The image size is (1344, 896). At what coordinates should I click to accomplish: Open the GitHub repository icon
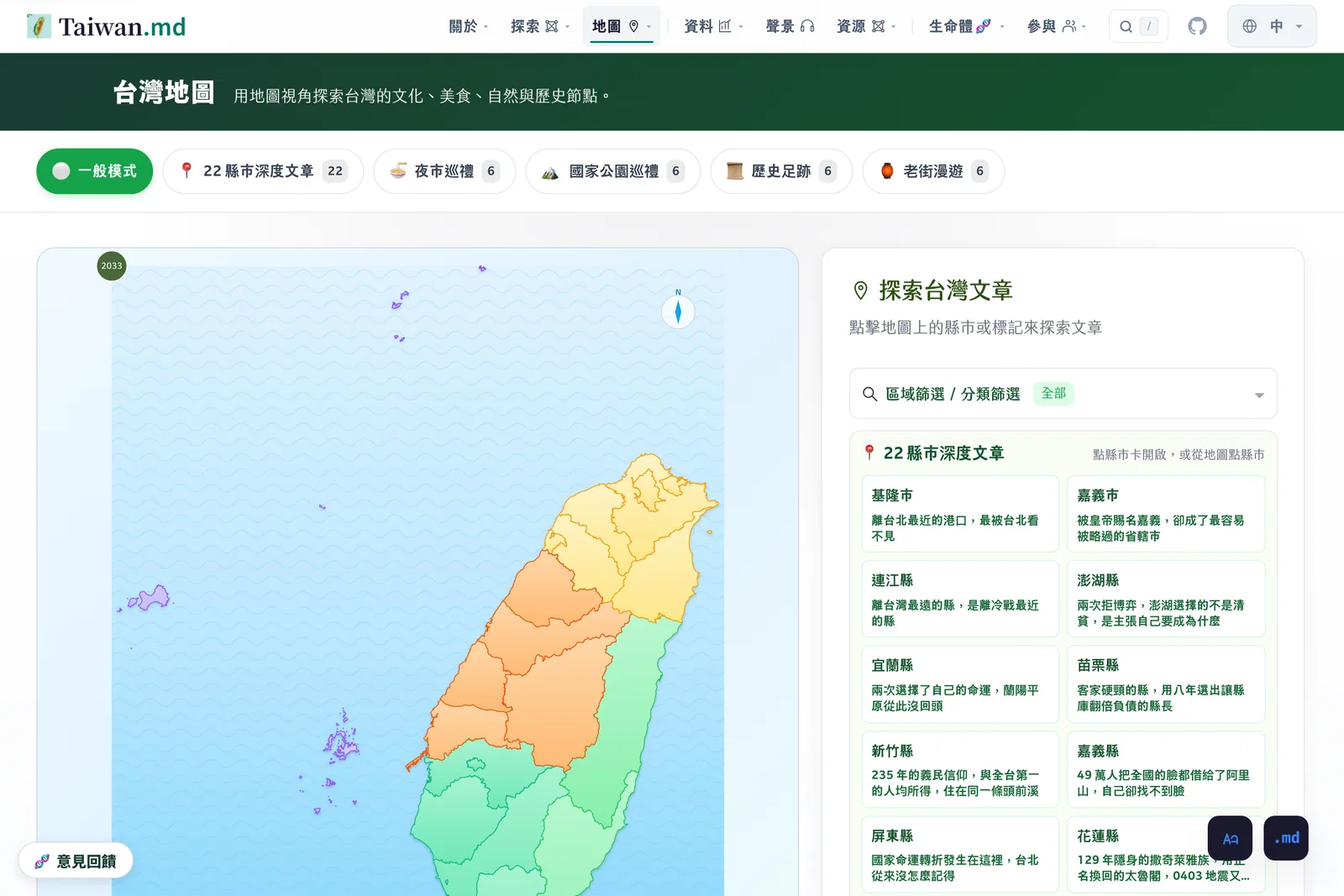pos(1197,26)
